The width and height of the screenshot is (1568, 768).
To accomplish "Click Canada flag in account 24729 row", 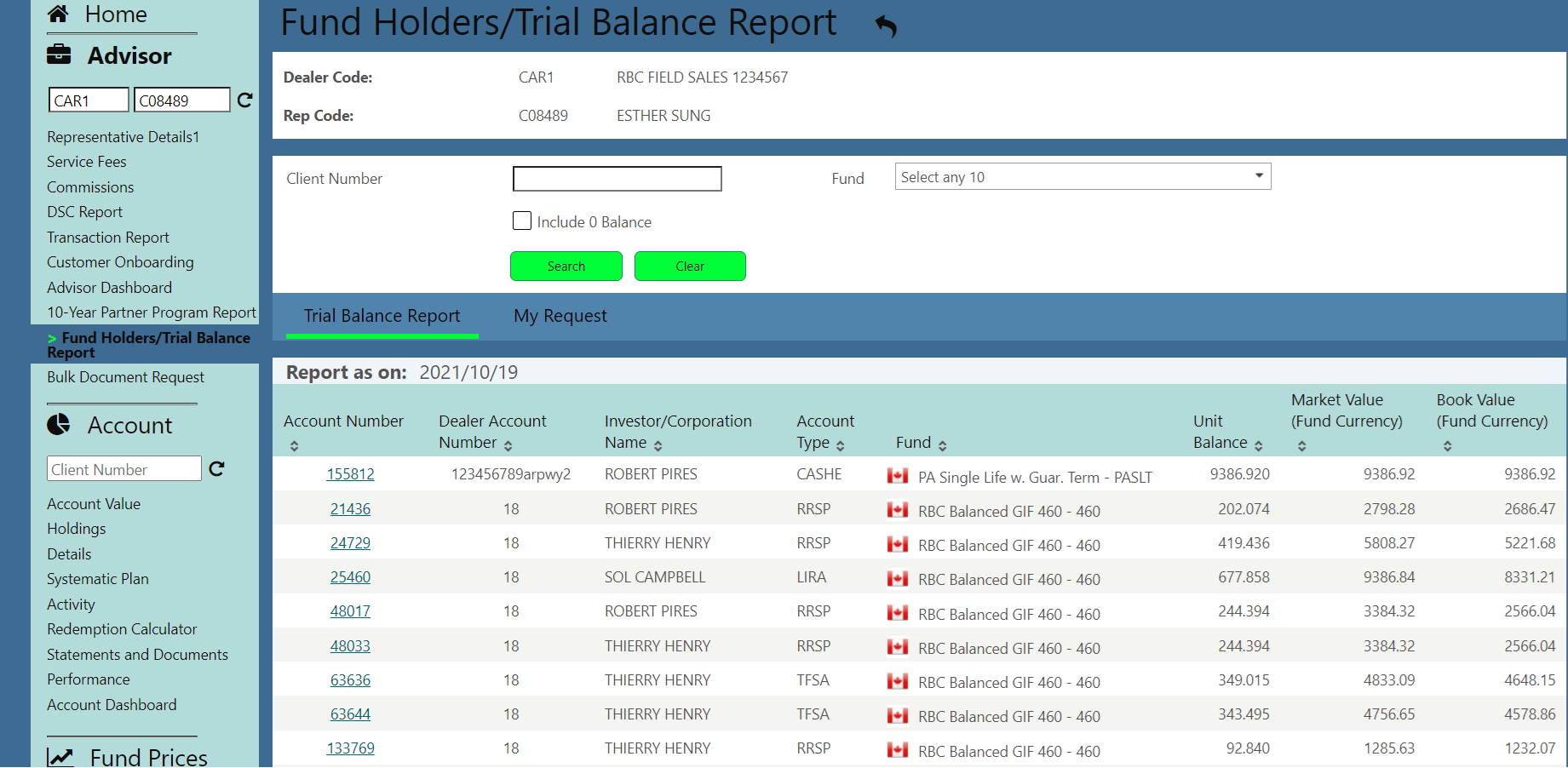I will pyautogui.click(x=897, y=544).
